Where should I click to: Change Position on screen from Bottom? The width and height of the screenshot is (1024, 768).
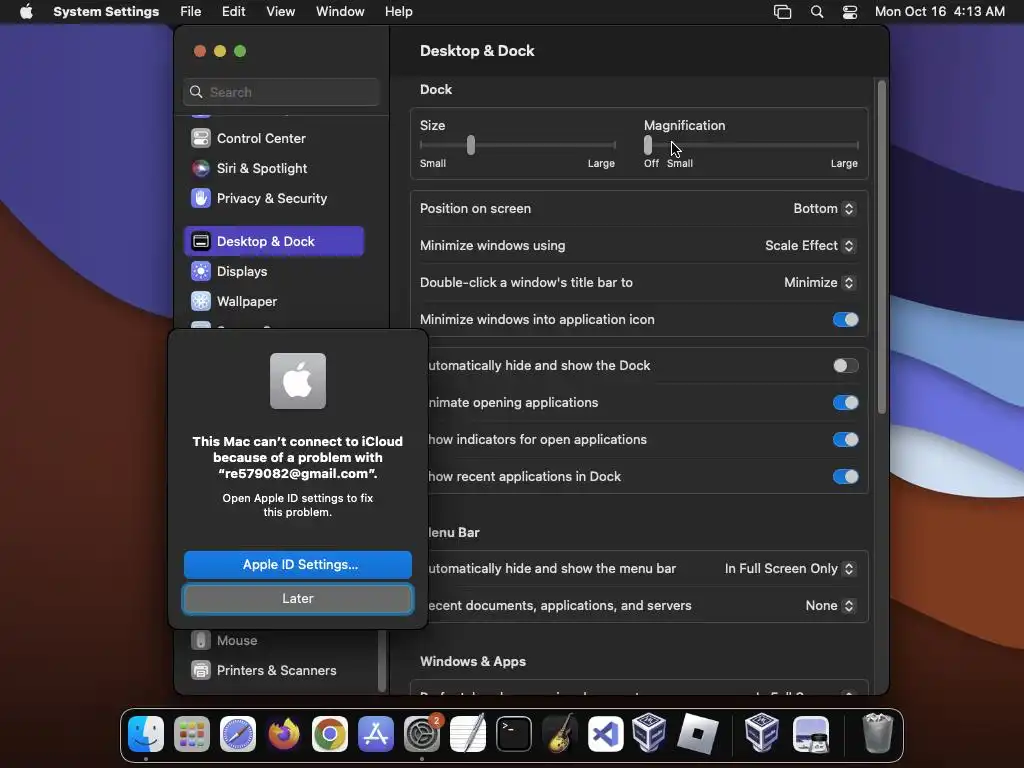(x=824, y=208)
